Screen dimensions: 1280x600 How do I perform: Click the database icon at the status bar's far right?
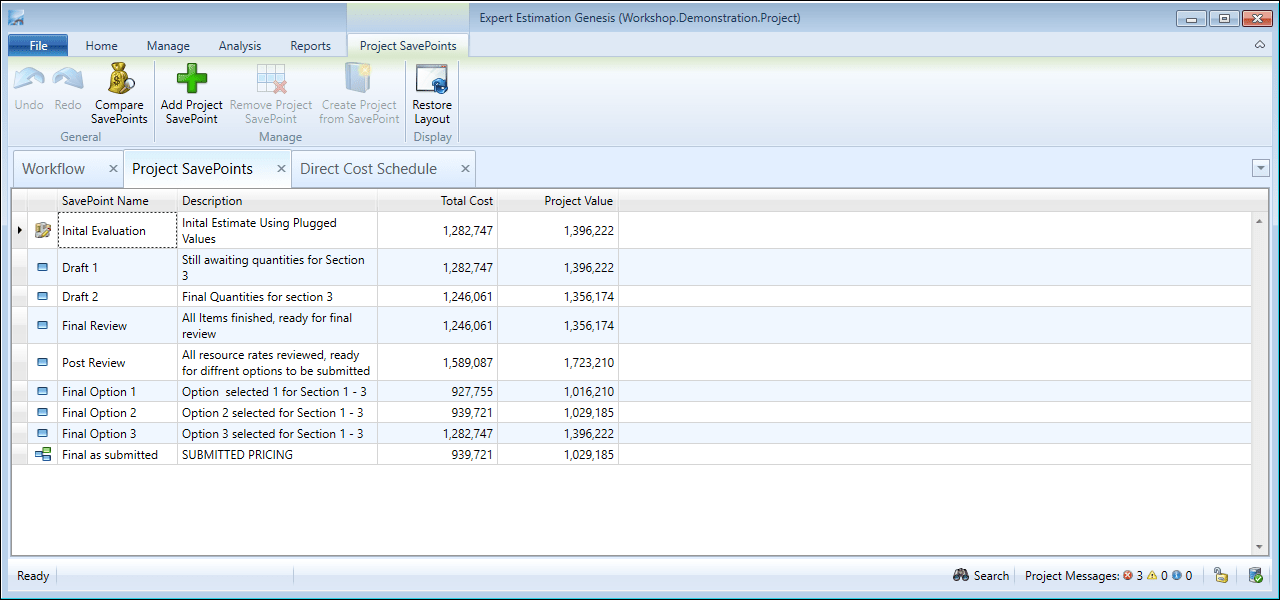tap(1256, 575)
